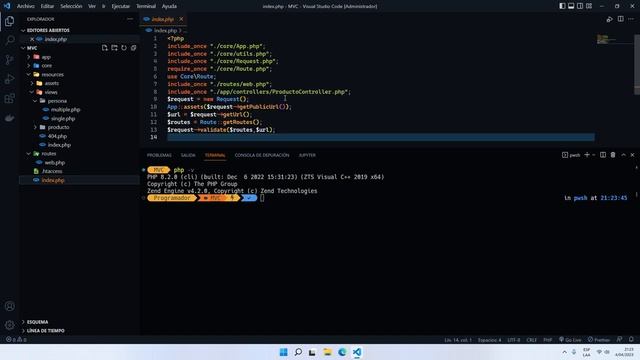Kill terminal with trash icon

pos(613,155)
